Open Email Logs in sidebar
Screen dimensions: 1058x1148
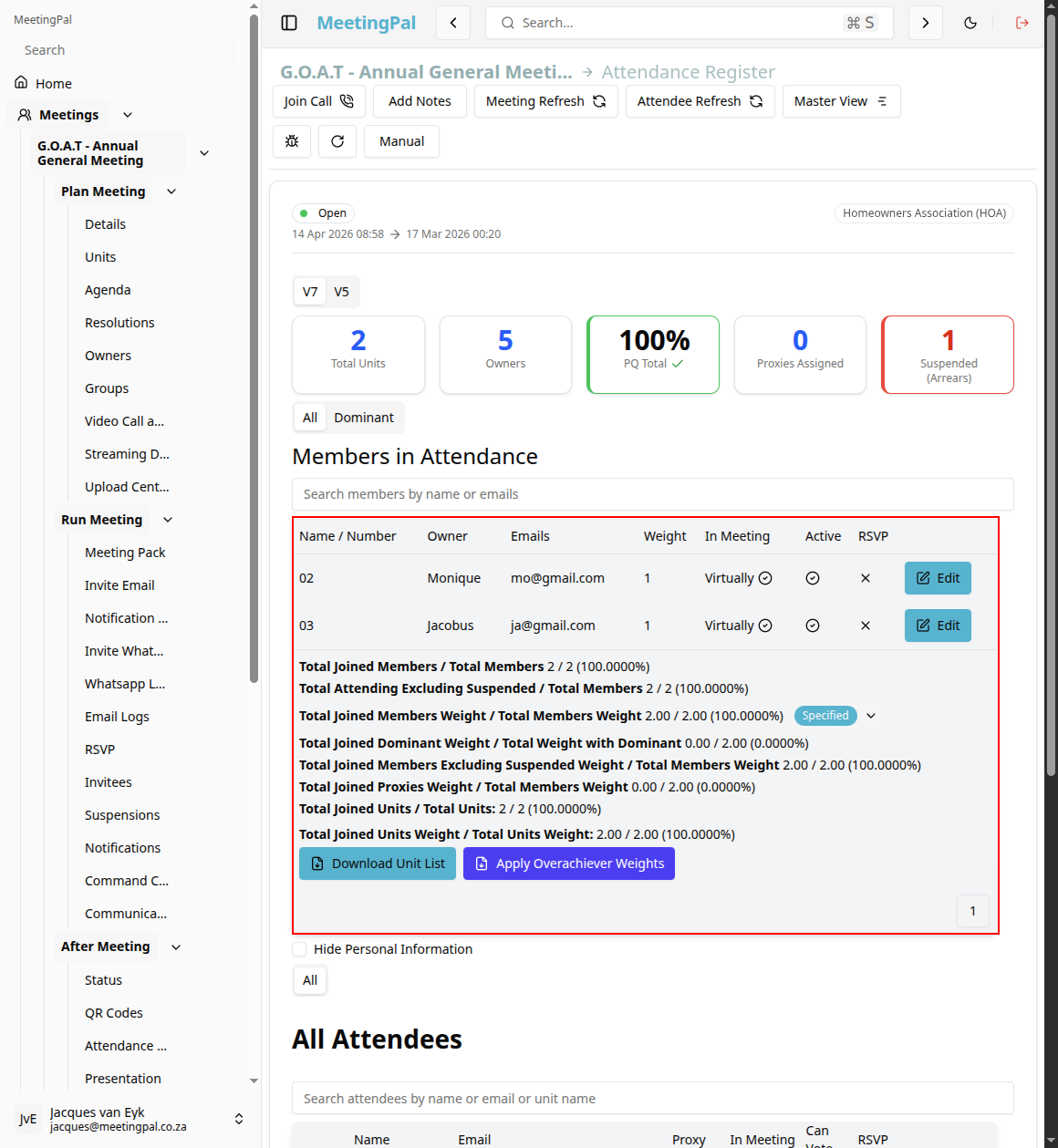pyautogui.click(x=117, y=717)
